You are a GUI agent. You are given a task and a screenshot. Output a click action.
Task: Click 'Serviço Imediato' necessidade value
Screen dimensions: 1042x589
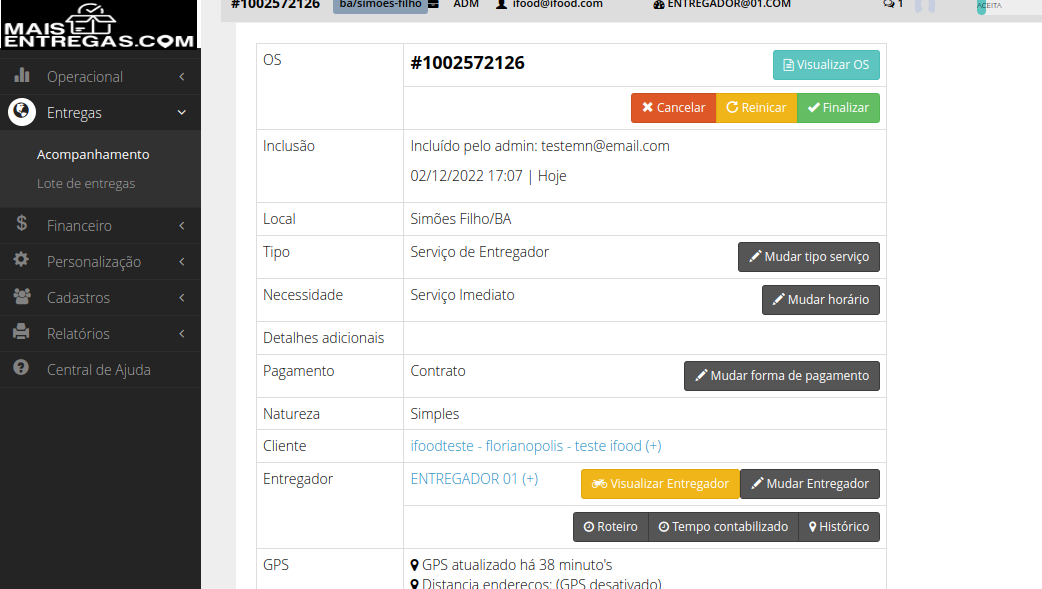tap(462, 295)
